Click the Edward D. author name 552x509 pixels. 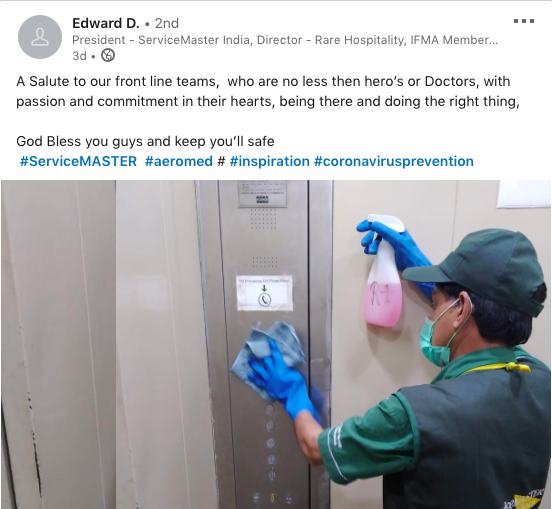[106, 23]
